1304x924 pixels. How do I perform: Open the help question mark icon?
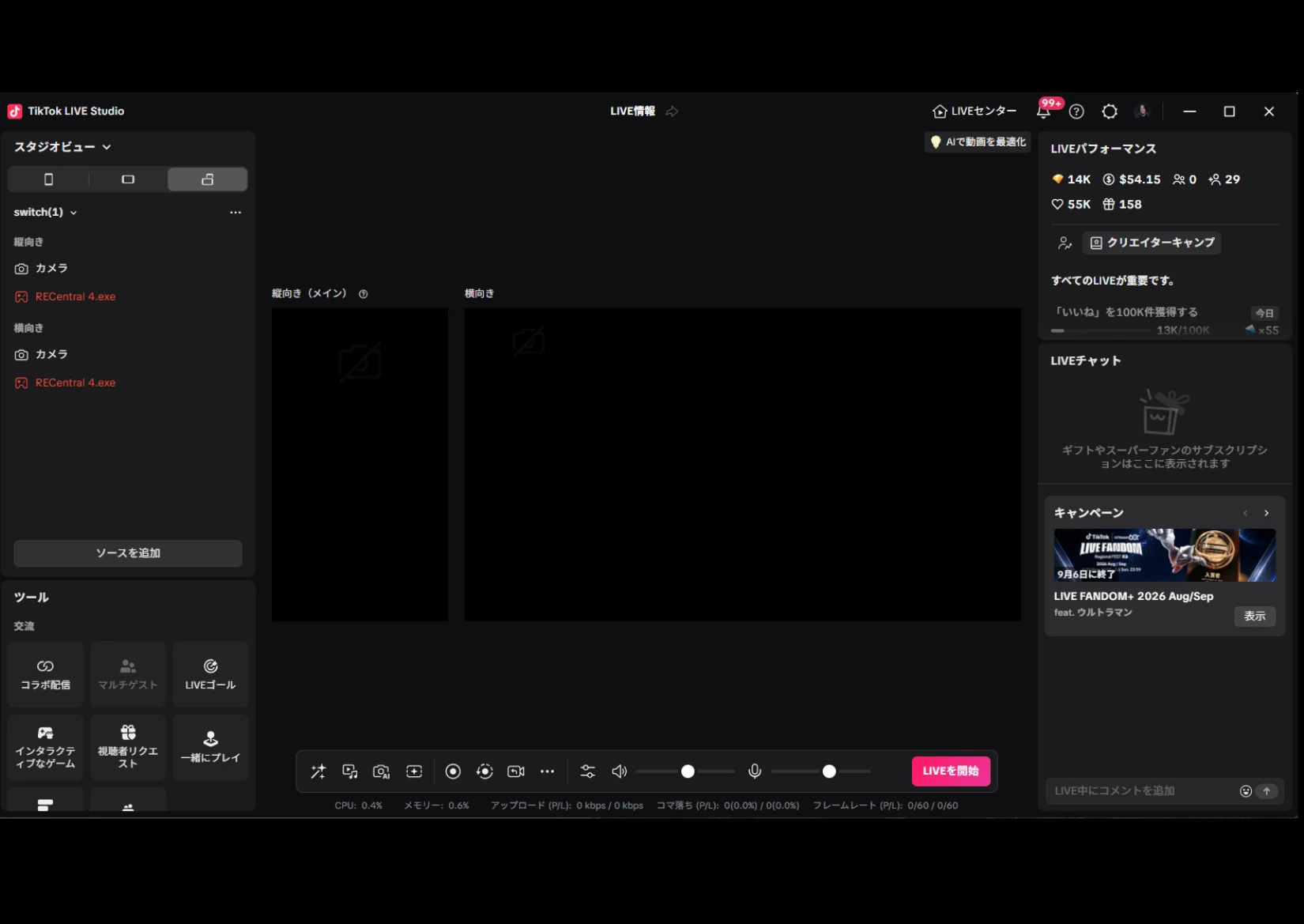coord(1076,111)
